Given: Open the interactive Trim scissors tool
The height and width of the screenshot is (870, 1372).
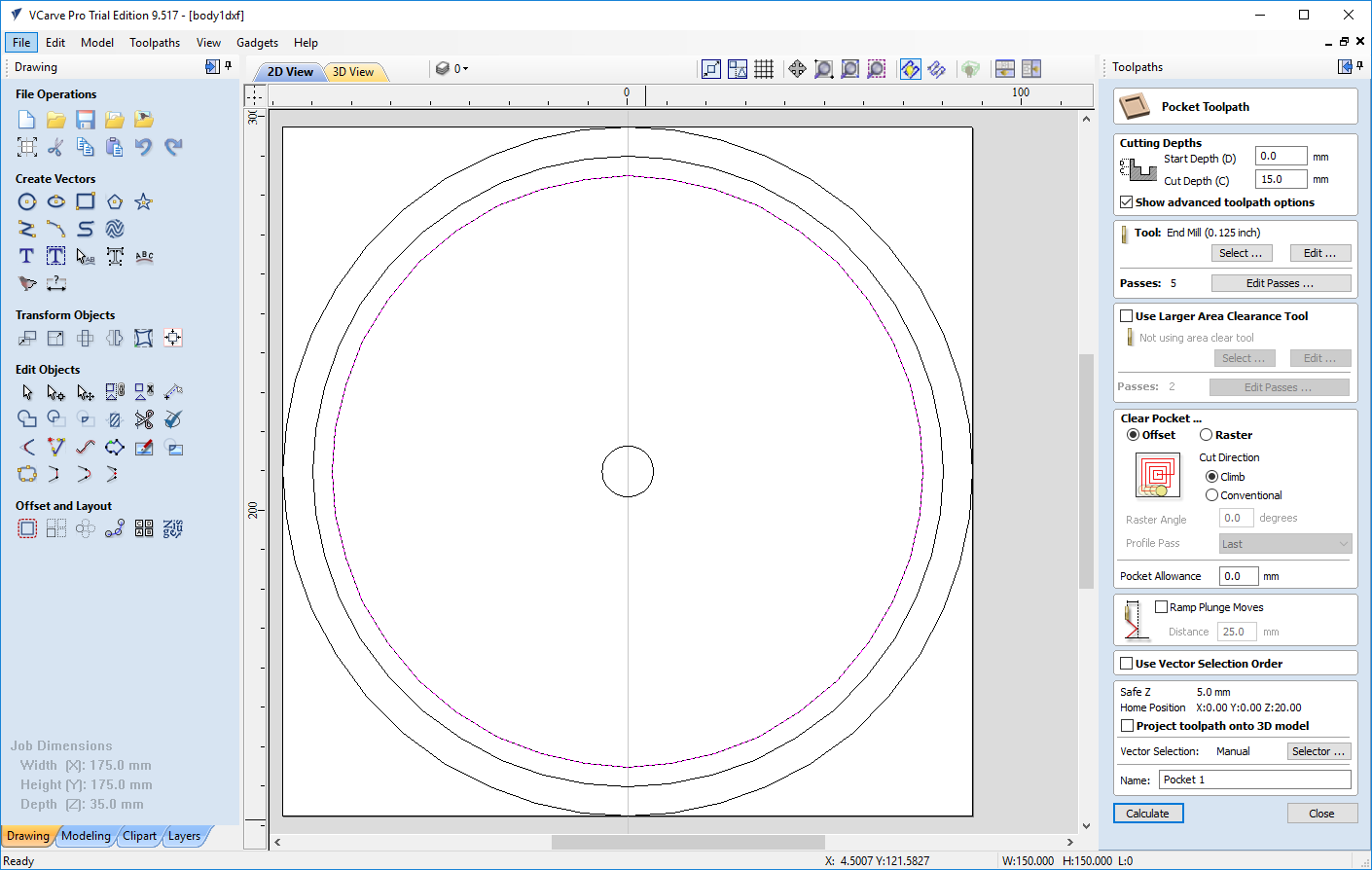Looking at the screenshot, I should (144, 419).
